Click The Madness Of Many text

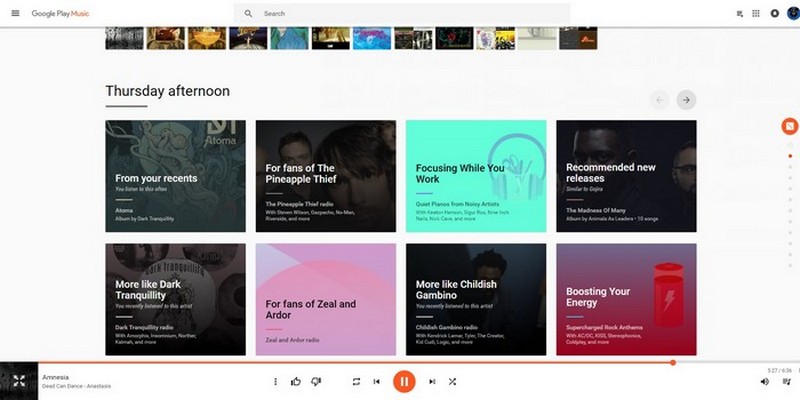(596, 210)
